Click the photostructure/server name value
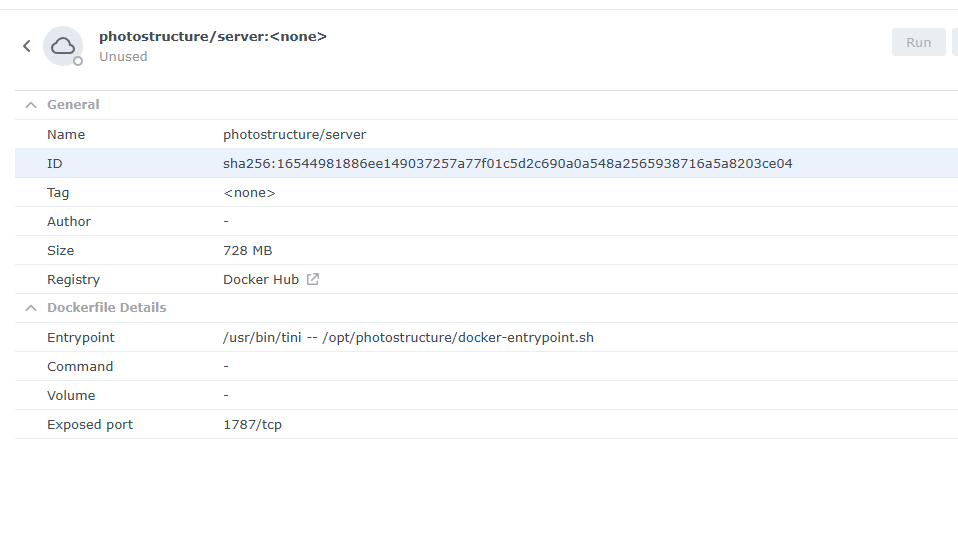 pos(294,135)
